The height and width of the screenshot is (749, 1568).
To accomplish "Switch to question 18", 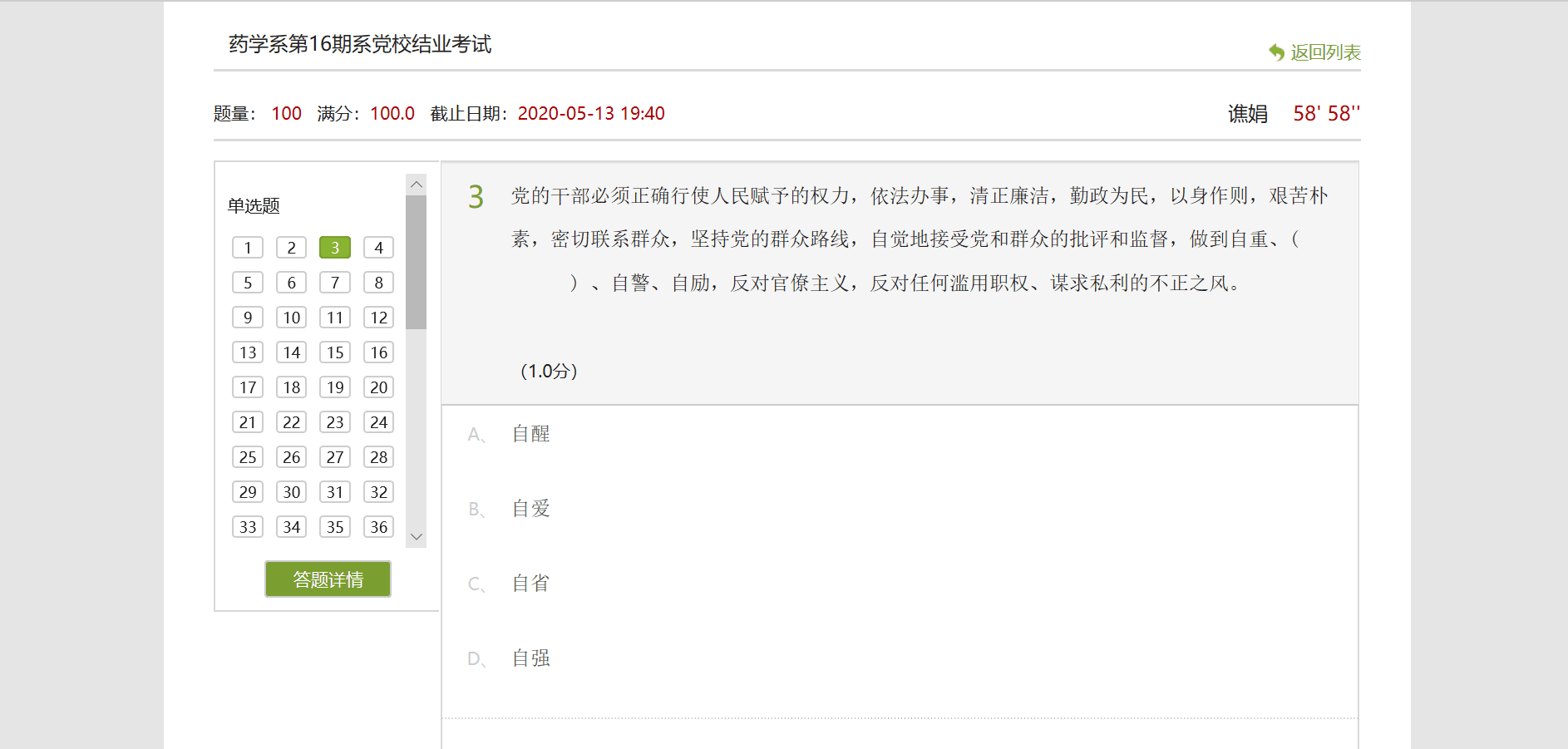I will click(x=291, y=387).
